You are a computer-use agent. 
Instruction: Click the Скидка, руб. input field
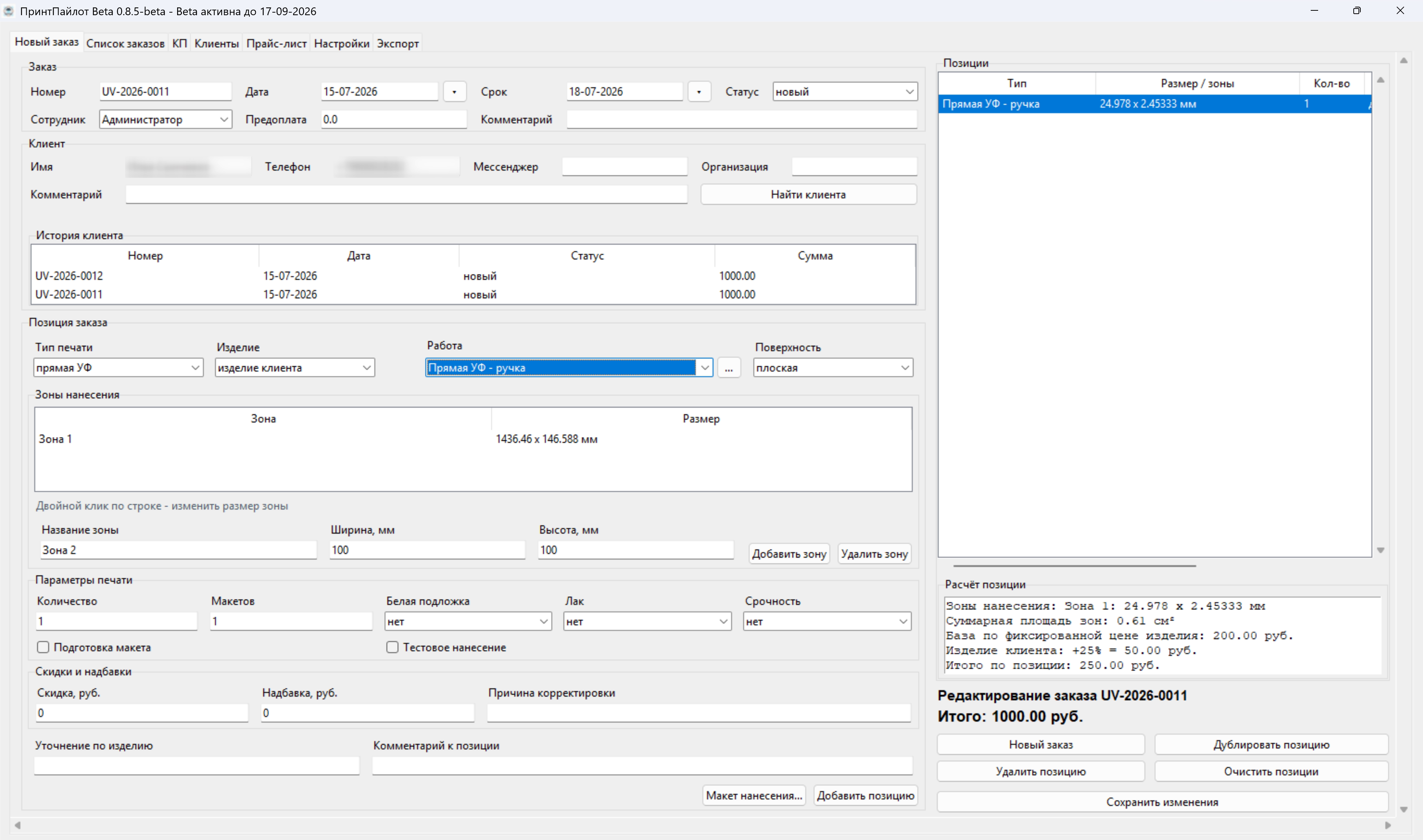pyautogui.click(x=142, y=713)
